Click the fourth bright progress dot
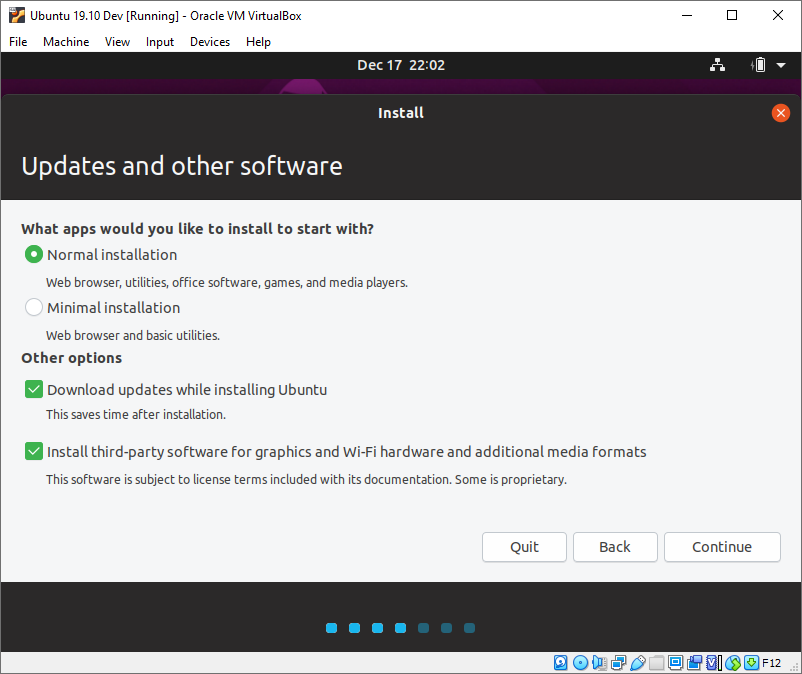 400,627
